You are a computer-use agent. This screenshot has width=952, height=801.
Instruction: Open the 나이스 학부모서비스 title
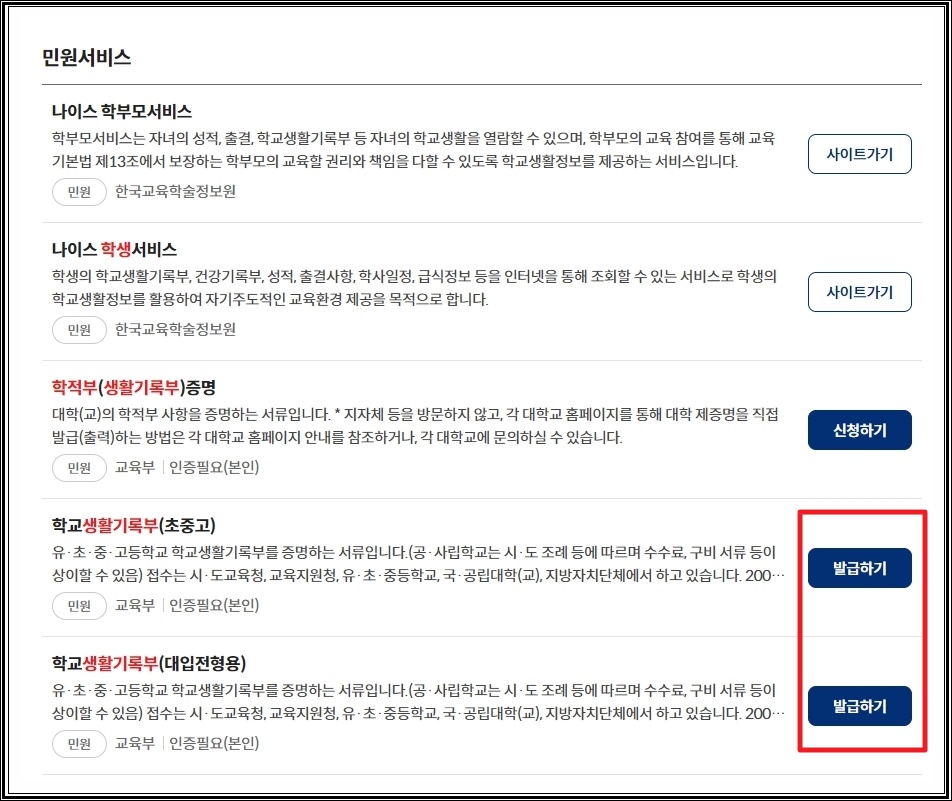(x=121, y=111)
